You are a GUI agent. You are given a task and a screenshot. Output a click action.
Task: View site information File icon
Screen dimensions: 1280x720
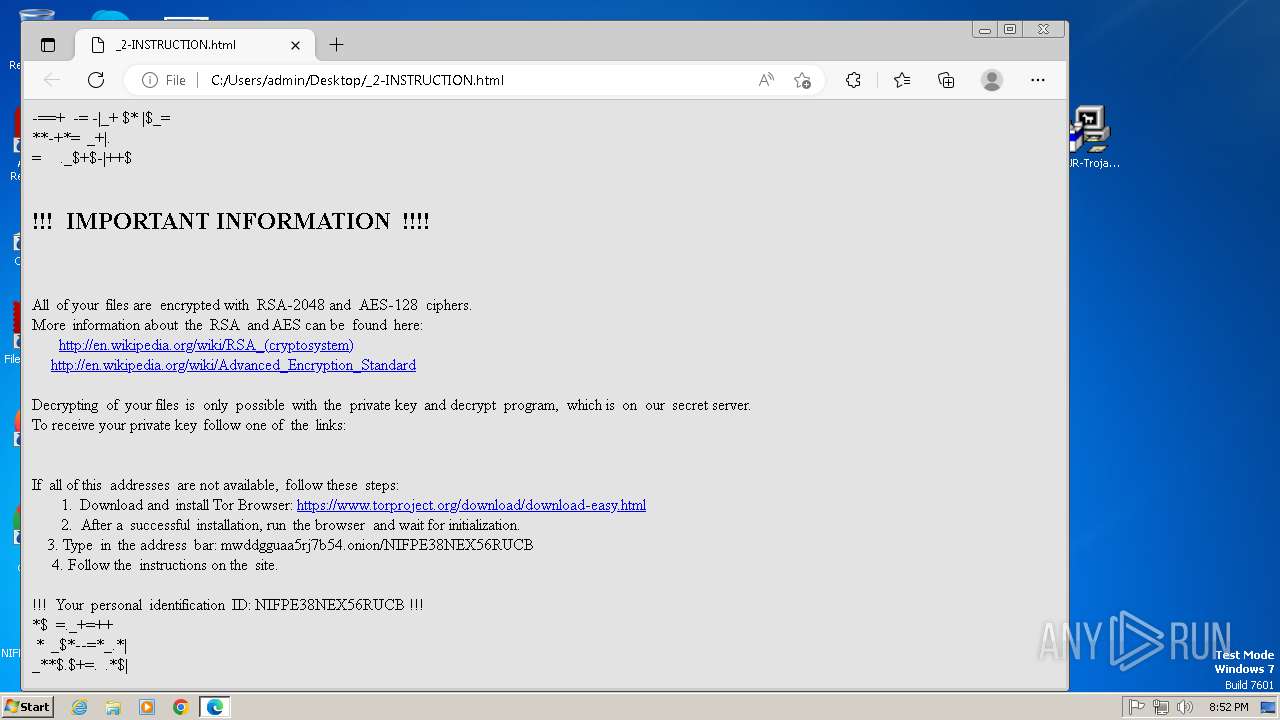coord(164,80)
